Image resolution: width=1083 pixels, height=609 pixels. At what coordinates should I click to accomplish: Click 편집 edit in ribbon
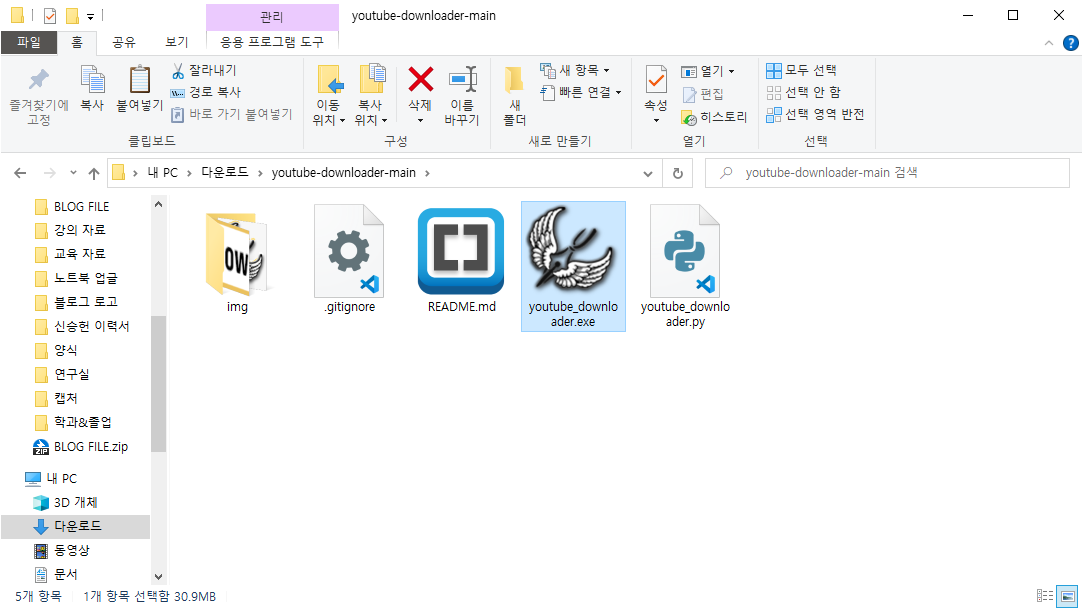[x=702, y=94]
